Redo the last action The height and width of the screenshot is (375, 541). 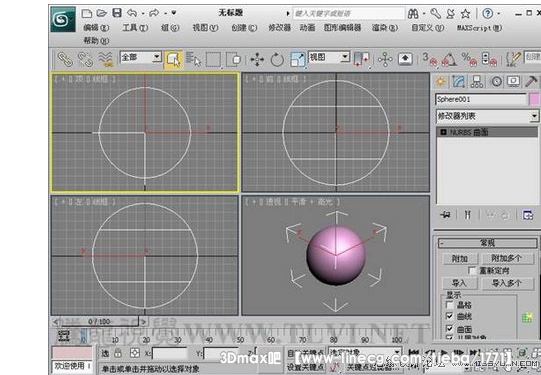pos(154,13)
